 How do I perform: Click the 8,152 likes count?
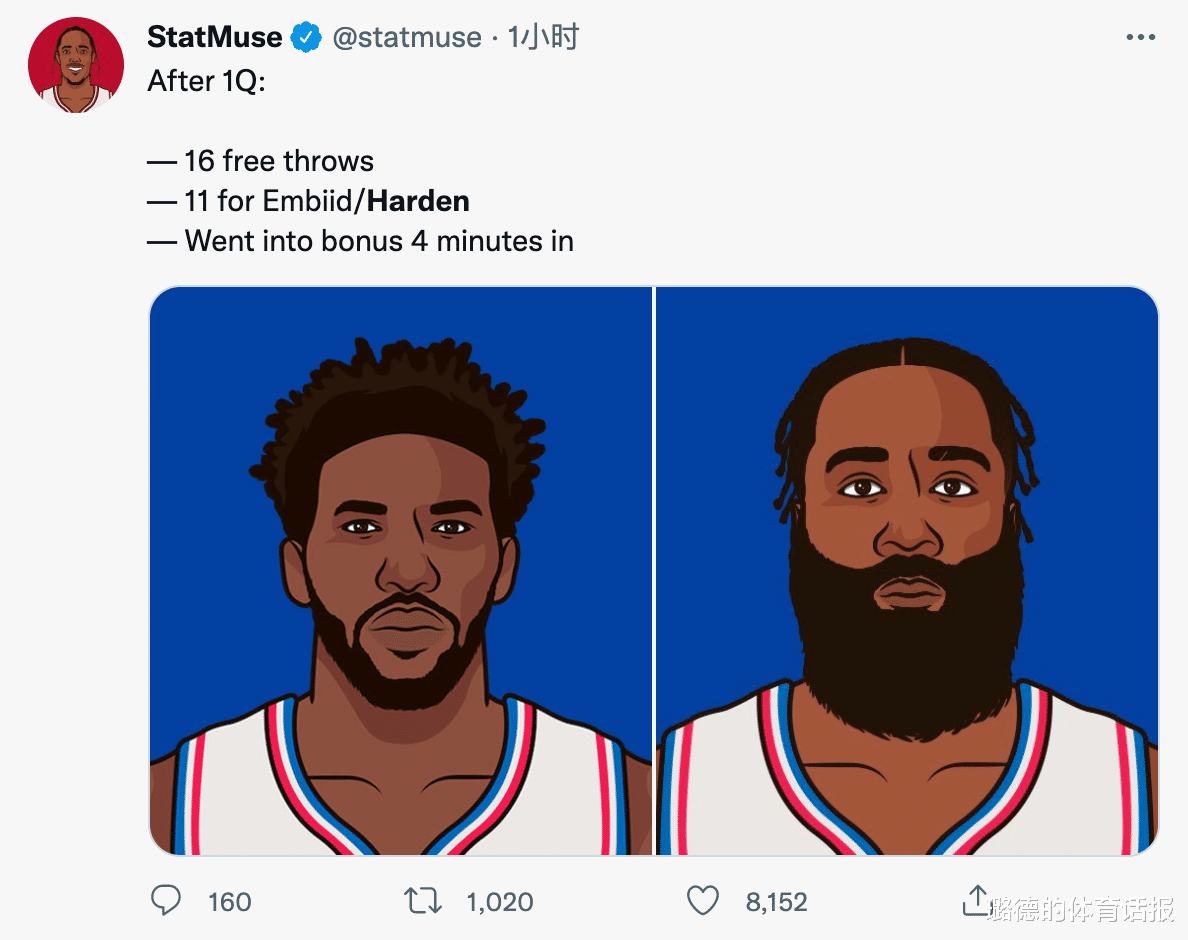click(777, 902)
